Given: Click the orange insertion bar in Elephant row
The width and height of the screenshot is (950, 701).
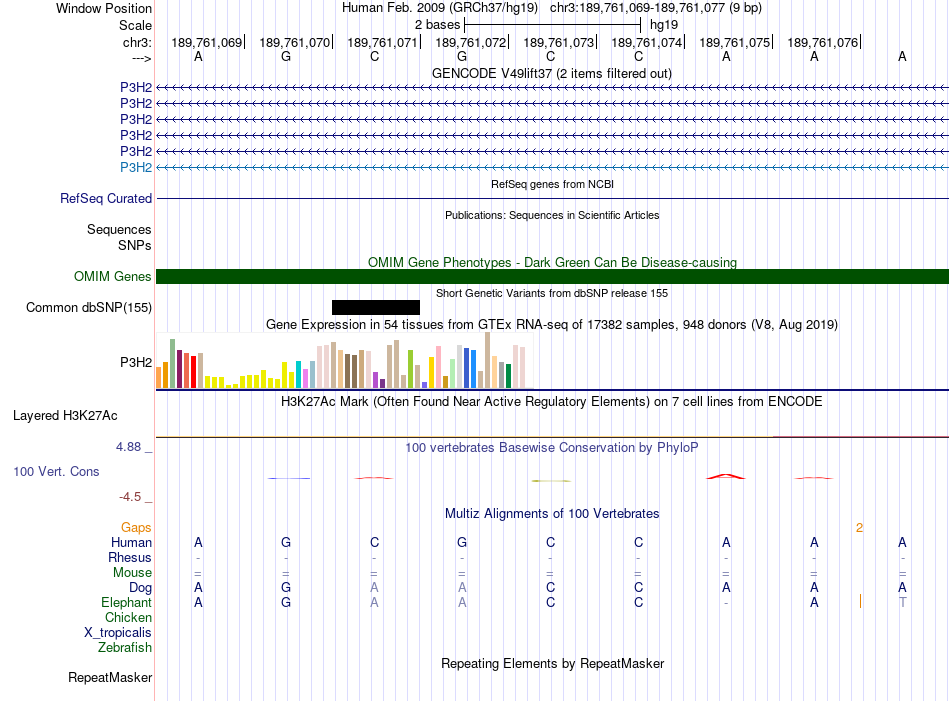Looking at the screenshot, I should [x=860, y=601].
